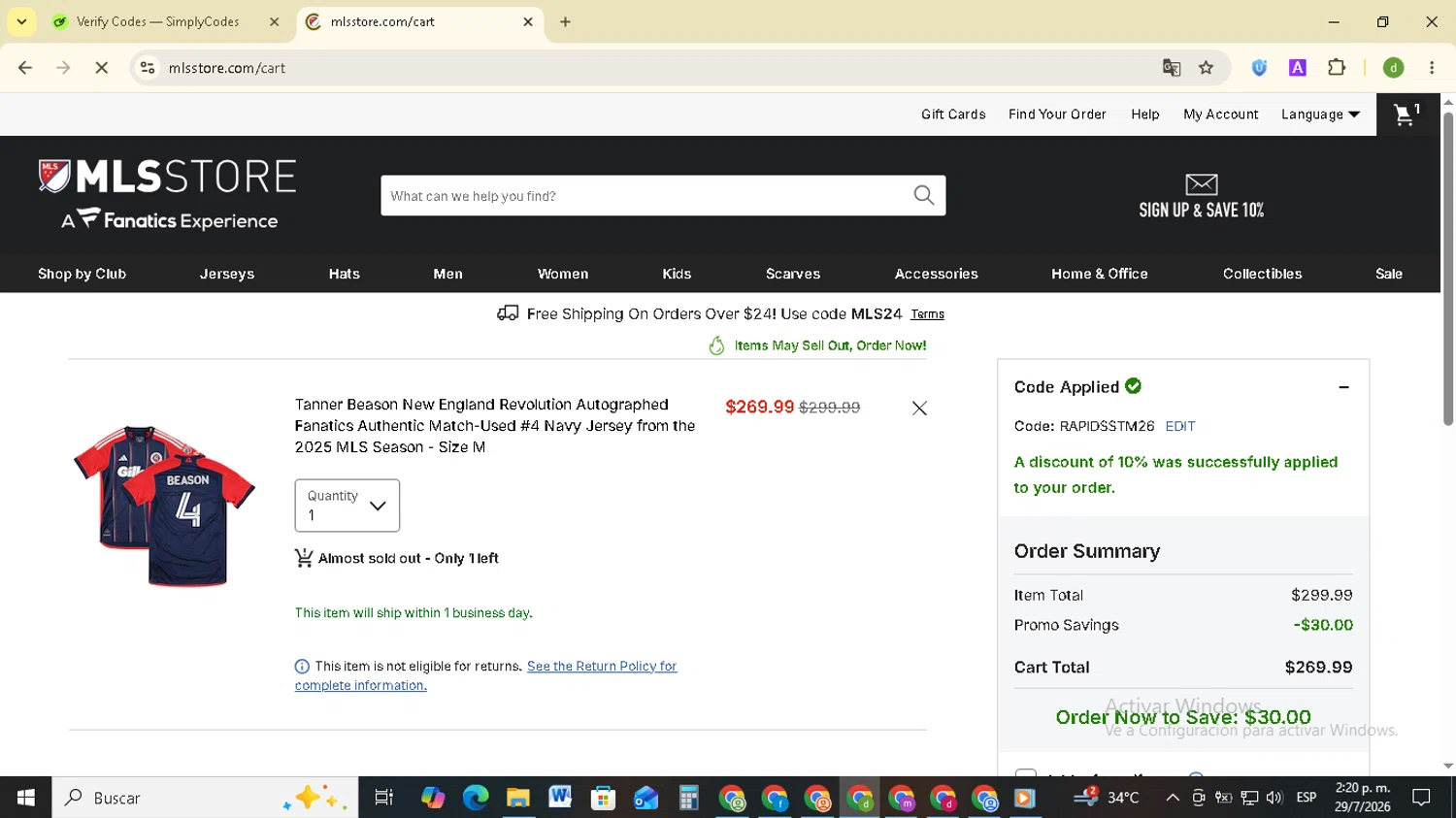The image size is (1456, 818).
Task: Click the Windows Buscar search box
Action: click(206, 798)
